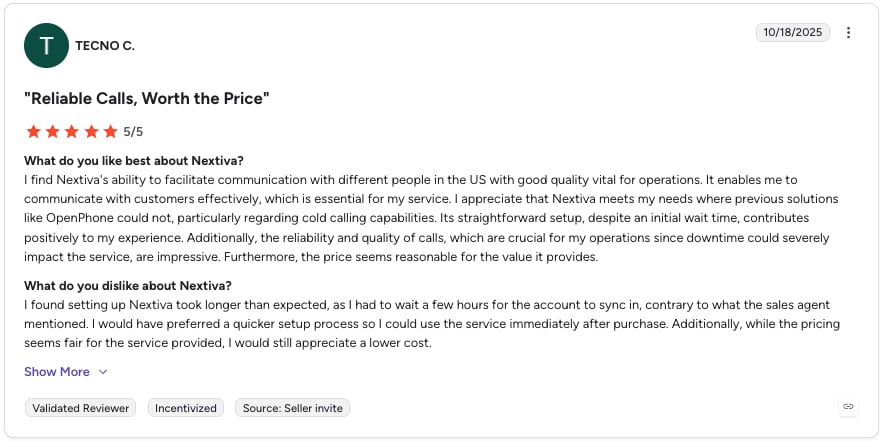Open reviewer name TECNO C.
Viewport: 885px width, 447px height.
(x=105, y=46)
